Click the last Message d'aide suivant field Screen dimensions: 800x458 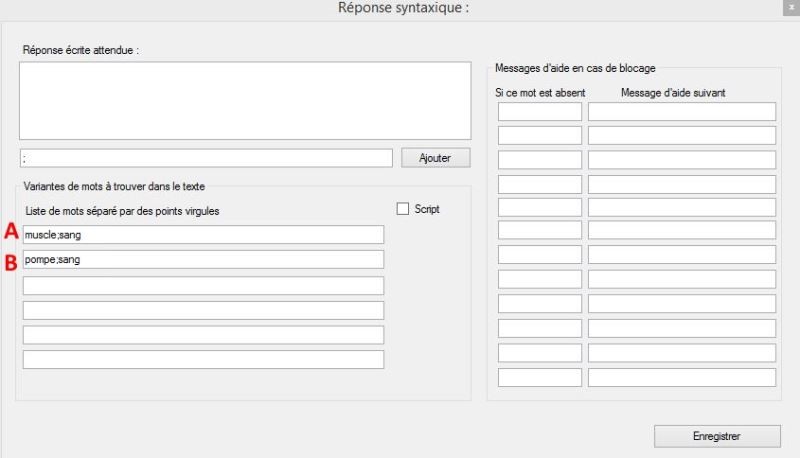682,378
